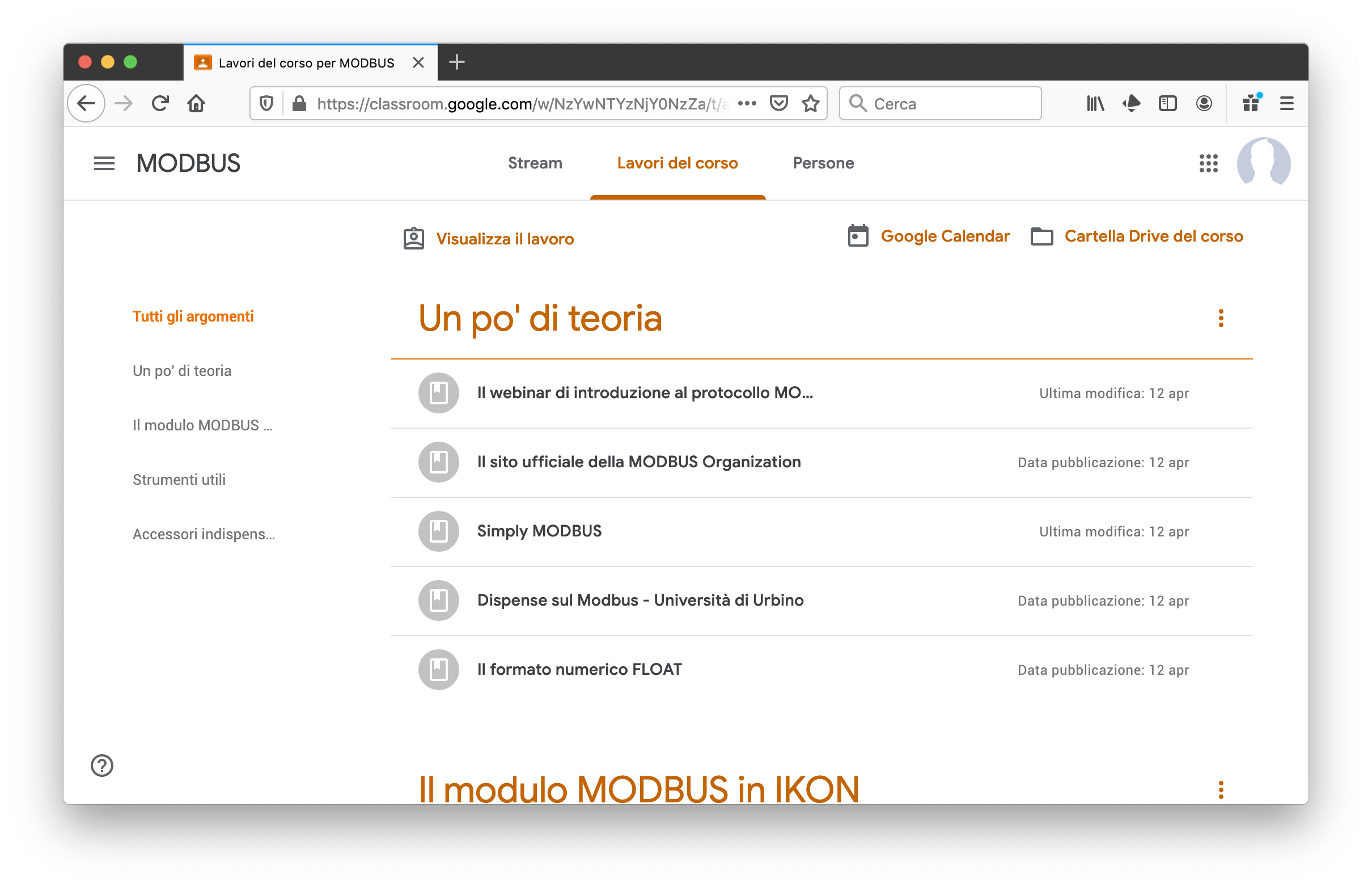The height and width of the screenshot is (888, 1372).
Task: Select the Lavori del corso tab
Action: [x=678, y=164]
